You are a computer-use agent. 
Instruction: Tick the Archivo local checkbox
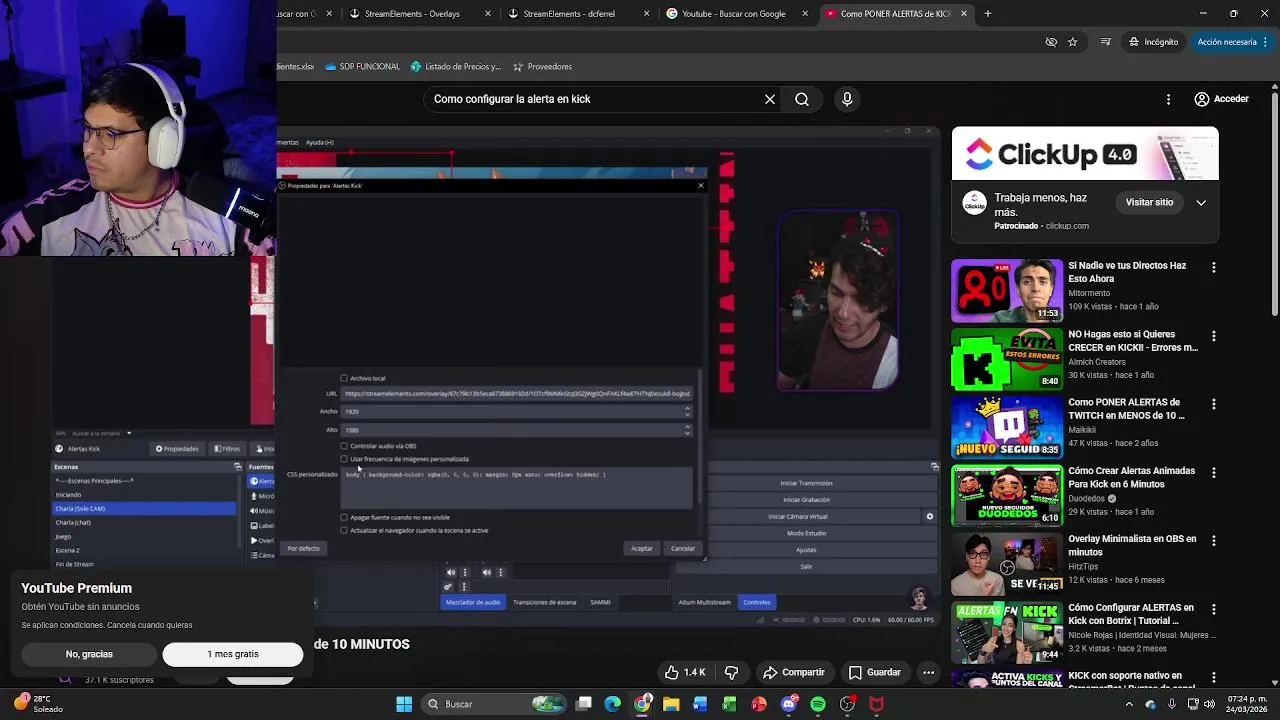pos(344,378)
